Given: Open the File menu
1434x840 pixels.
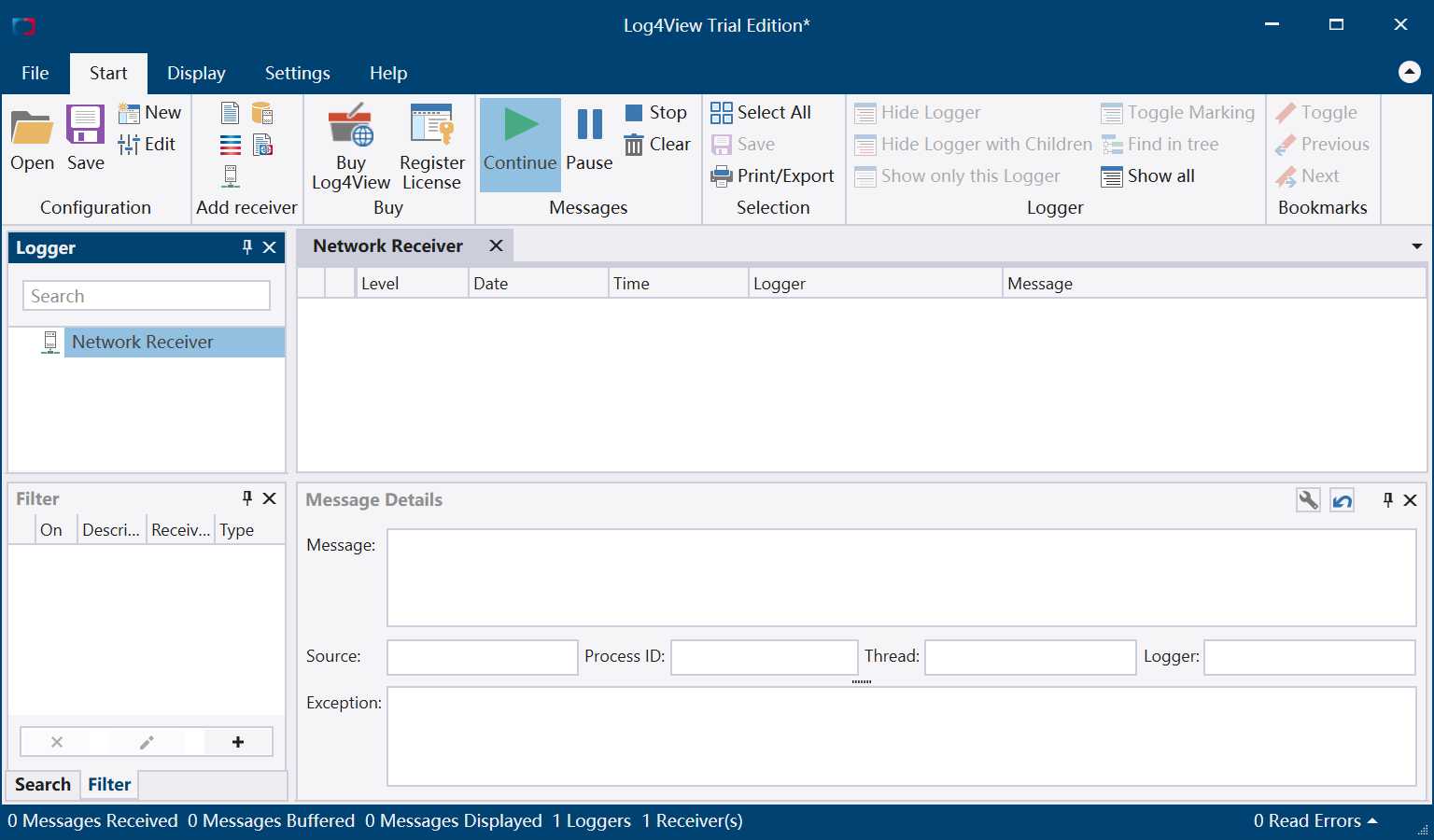Looking at the screenshot, I should point(35,73).
